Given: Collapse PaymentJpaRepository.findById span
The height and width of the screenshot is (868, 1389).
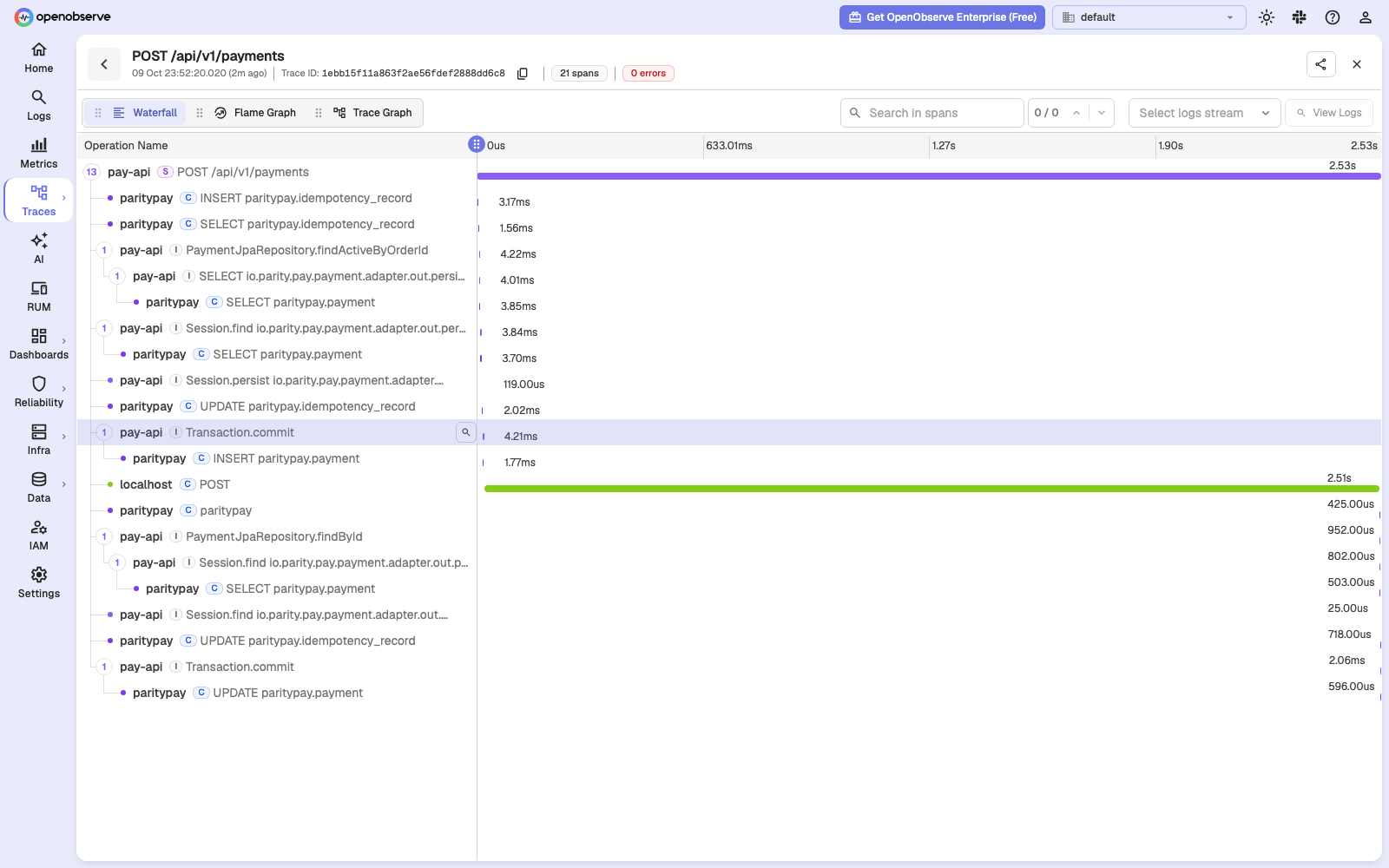Looking at the screenshot, I should pos(104,536).
